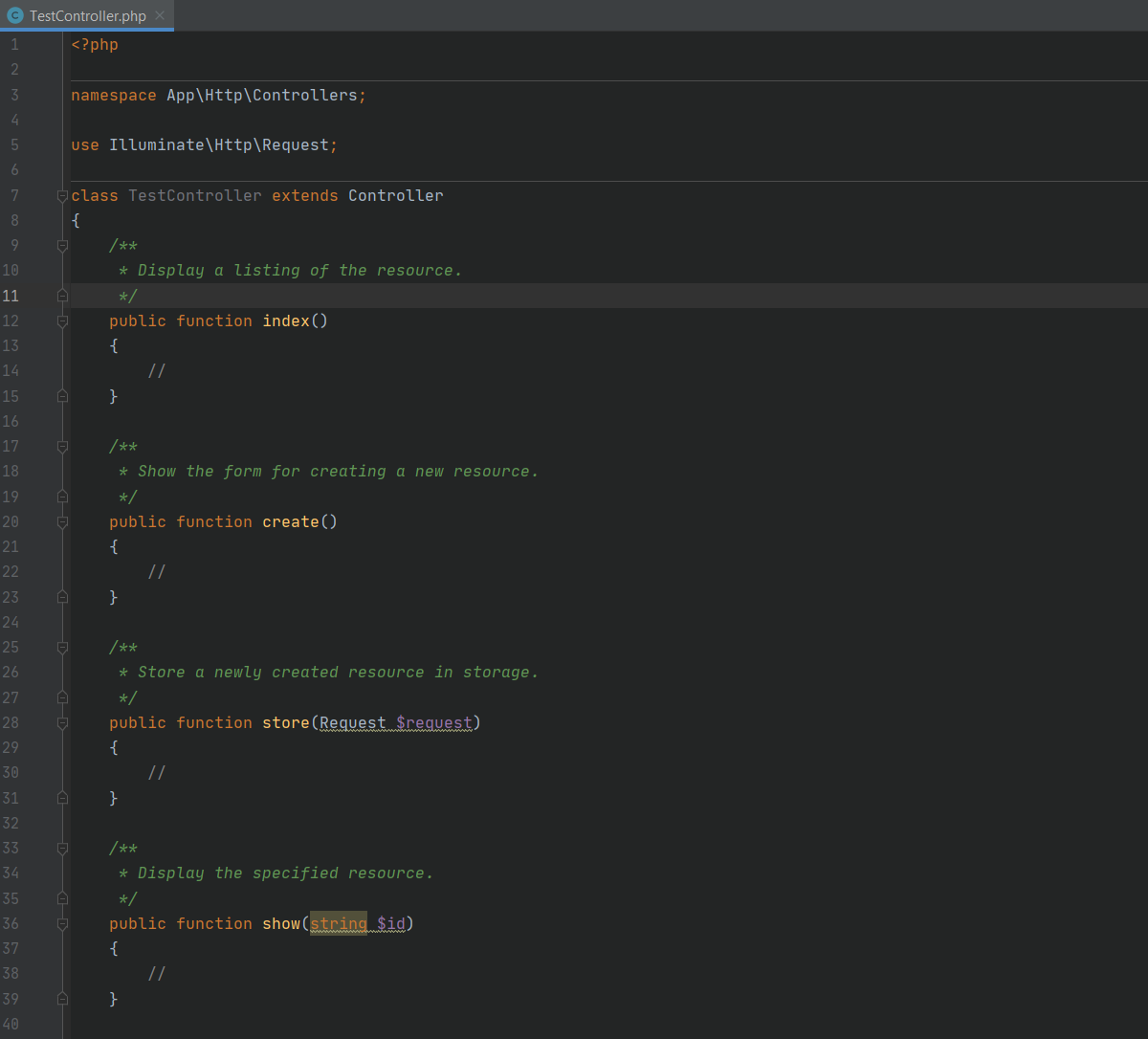Click the fold end marker on line 39
Screen dimensions: 1148x1039
point(62,999)
